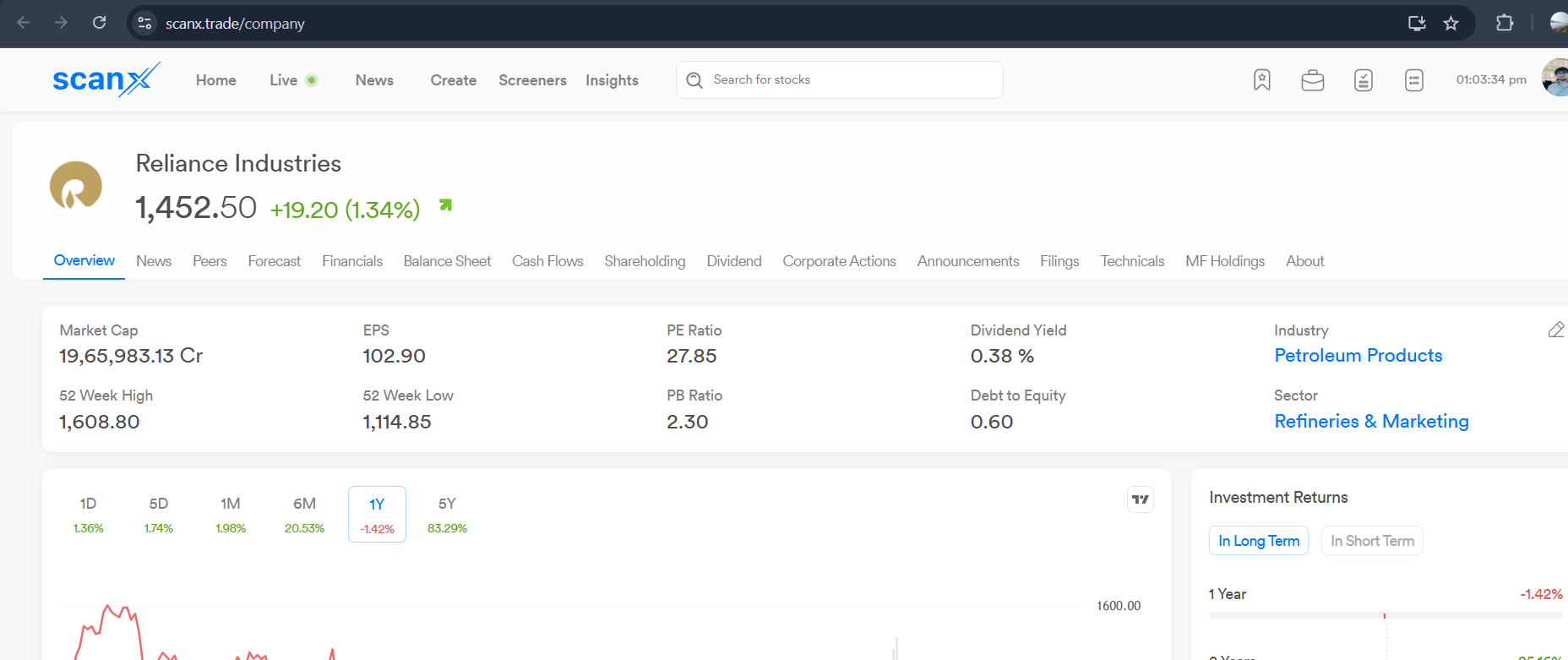Select the 1Y chart range
Image resolution: width=1568 pixels, height=660 pixels.
coord(377,515)
